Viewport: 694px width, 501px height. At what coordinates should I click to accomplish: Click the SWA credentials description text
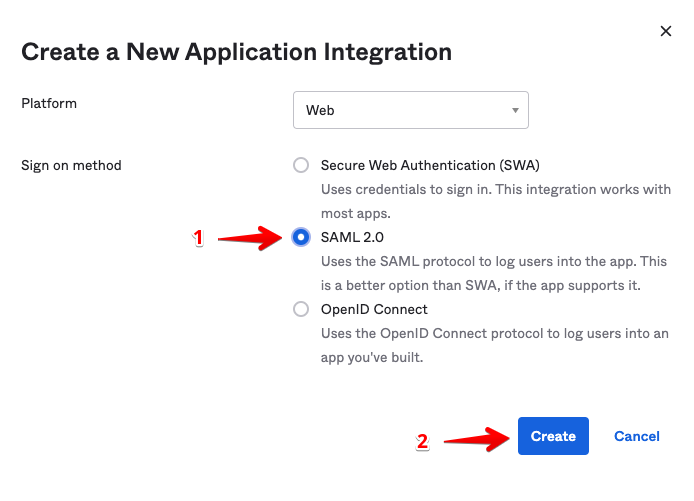[x=496, y=201]
